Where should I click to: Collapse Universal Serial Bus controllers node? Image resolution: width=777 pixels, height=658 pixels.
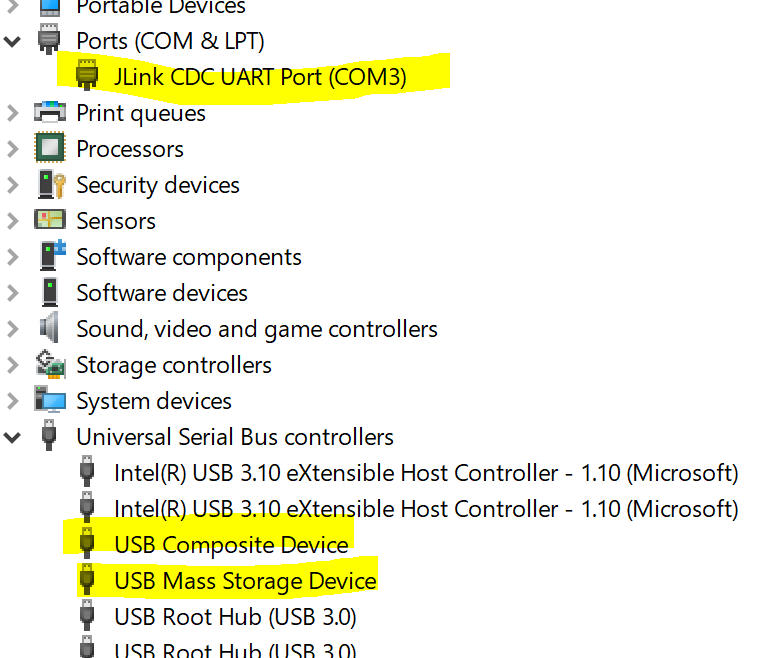(12, 437)
